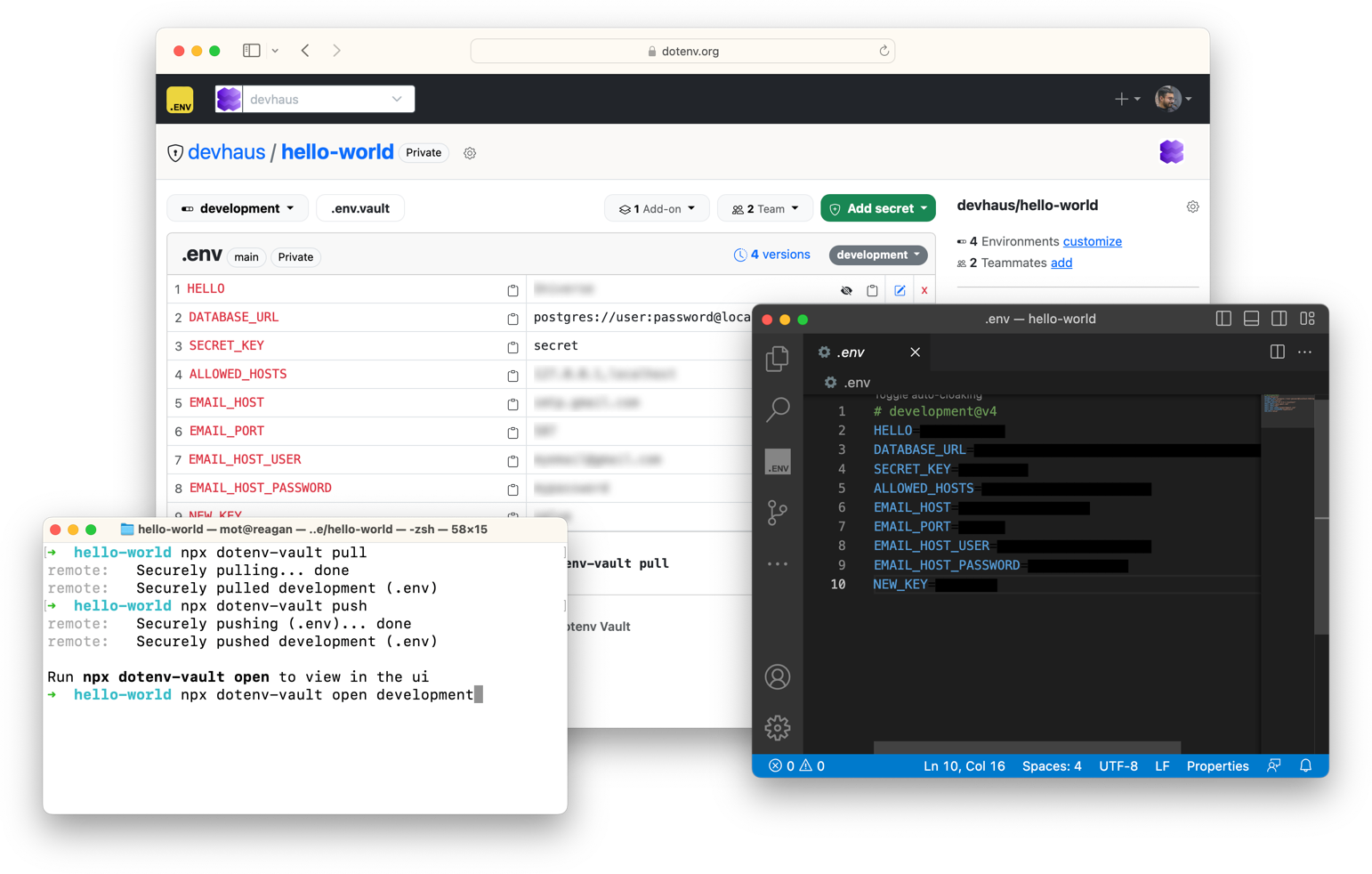
Task: Open Manage gear in VS Code activity bar
Action: [778, 728]
